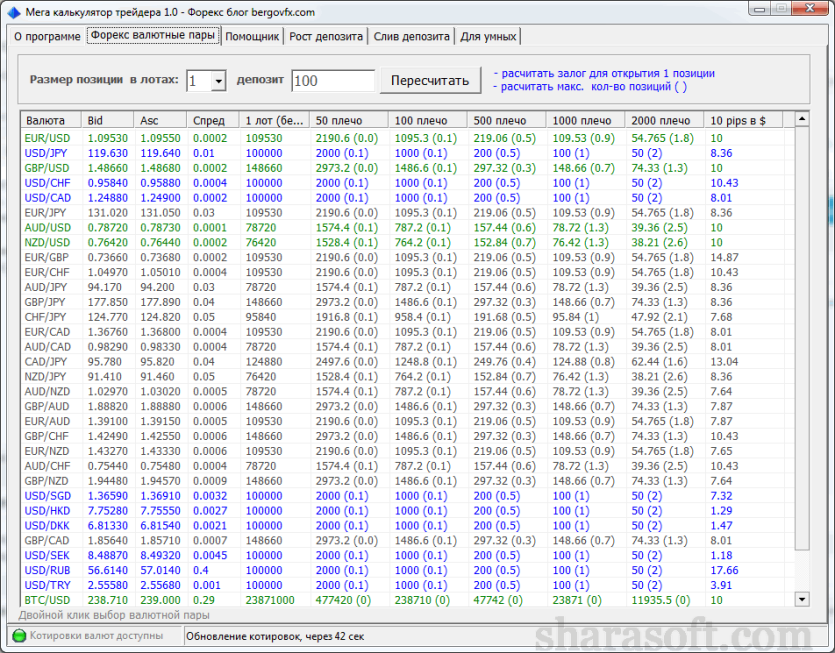Select the AUD/USD row
The height and width of the screenshot is (653, 835).
[x=407, y=227]
